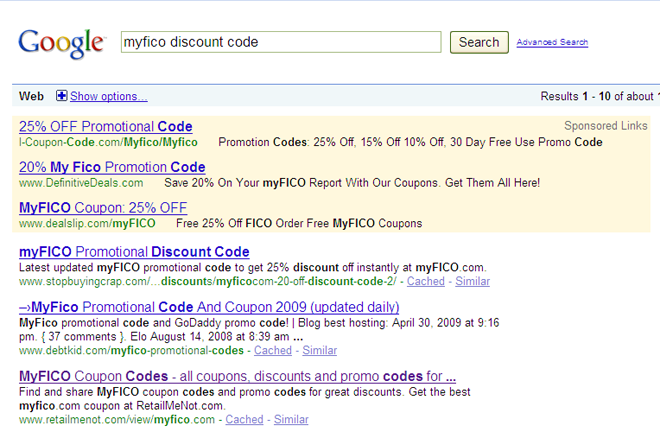Open the 25% OFF Promotional Code ad
This screenshot has width=660, height=432.
[x=106, y=126]
